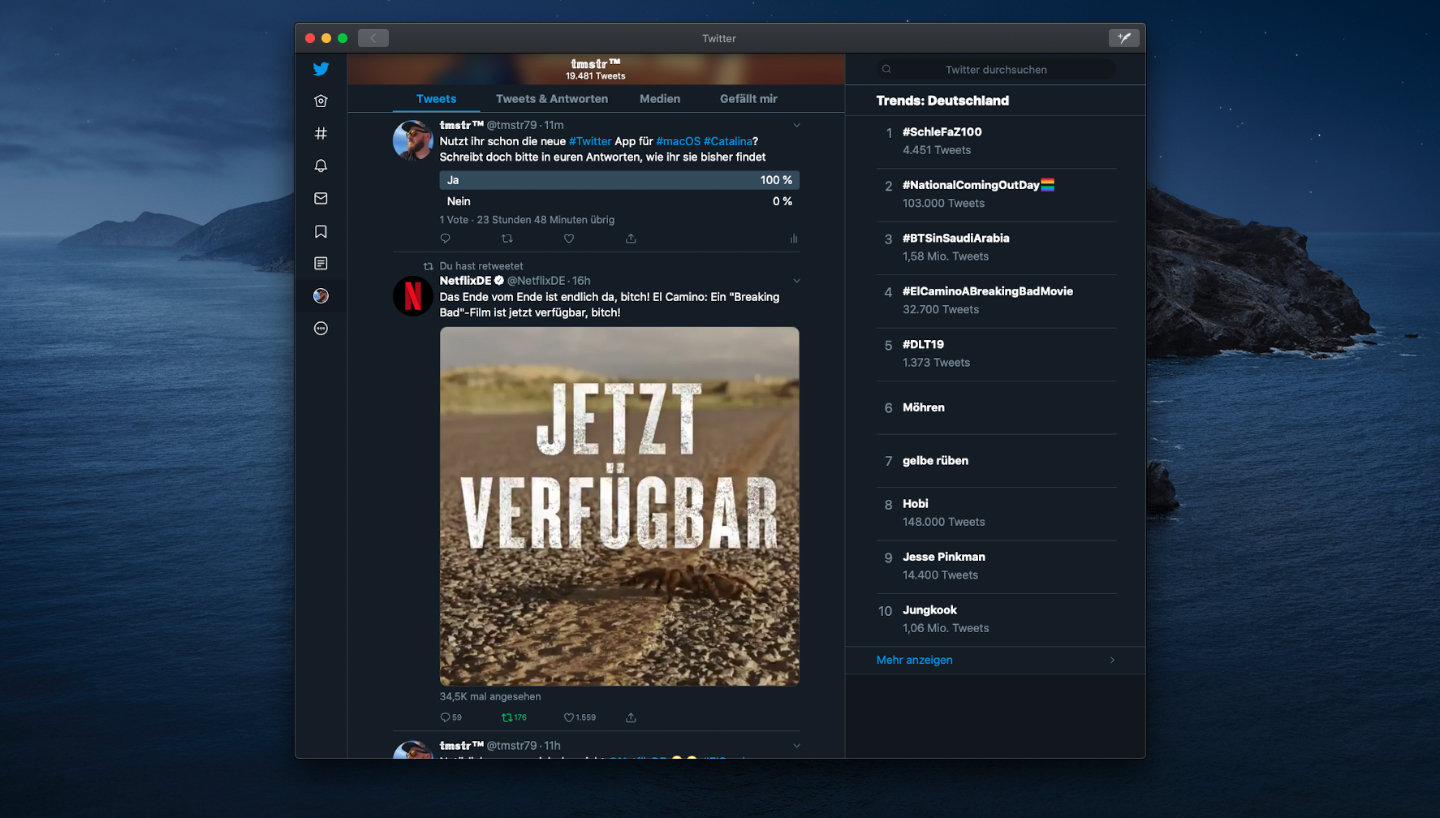Click search magnifier icon in search field
This screenshot has height=818, width=1440.
pyautogui.click(x=886, y=70)
